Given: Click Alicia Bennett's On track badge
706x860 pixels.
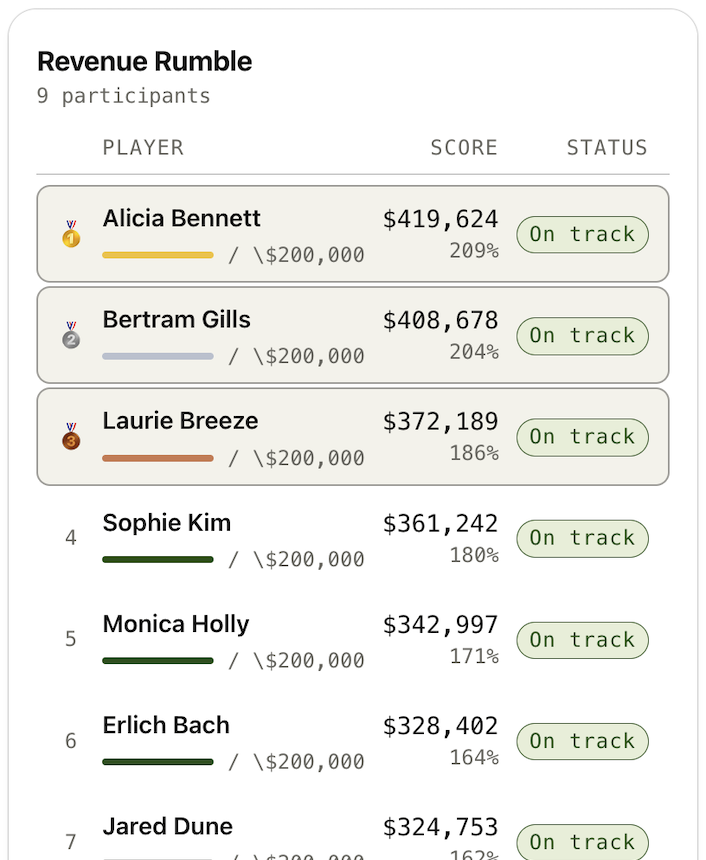Looking at the screenshot, I should pyautogui.click(x=582, y=234).
